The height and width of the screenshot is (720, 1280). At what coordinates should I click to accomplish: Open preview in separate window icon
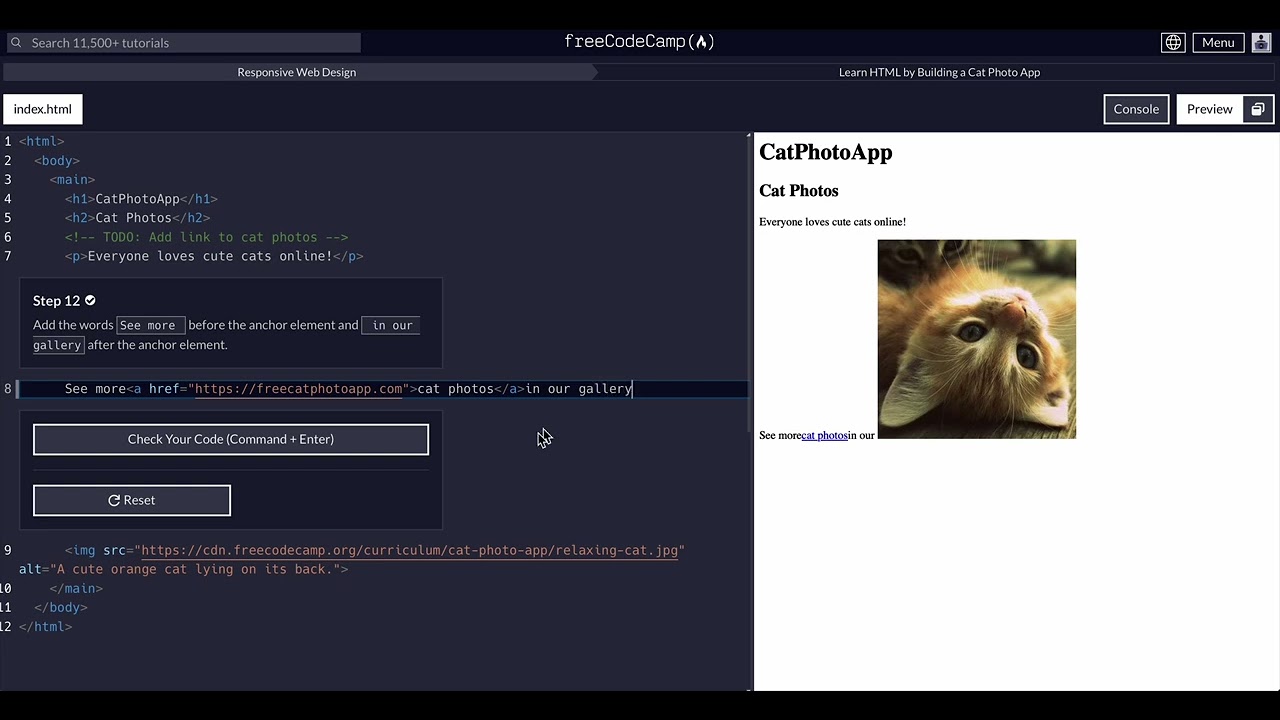[1258, 109]
